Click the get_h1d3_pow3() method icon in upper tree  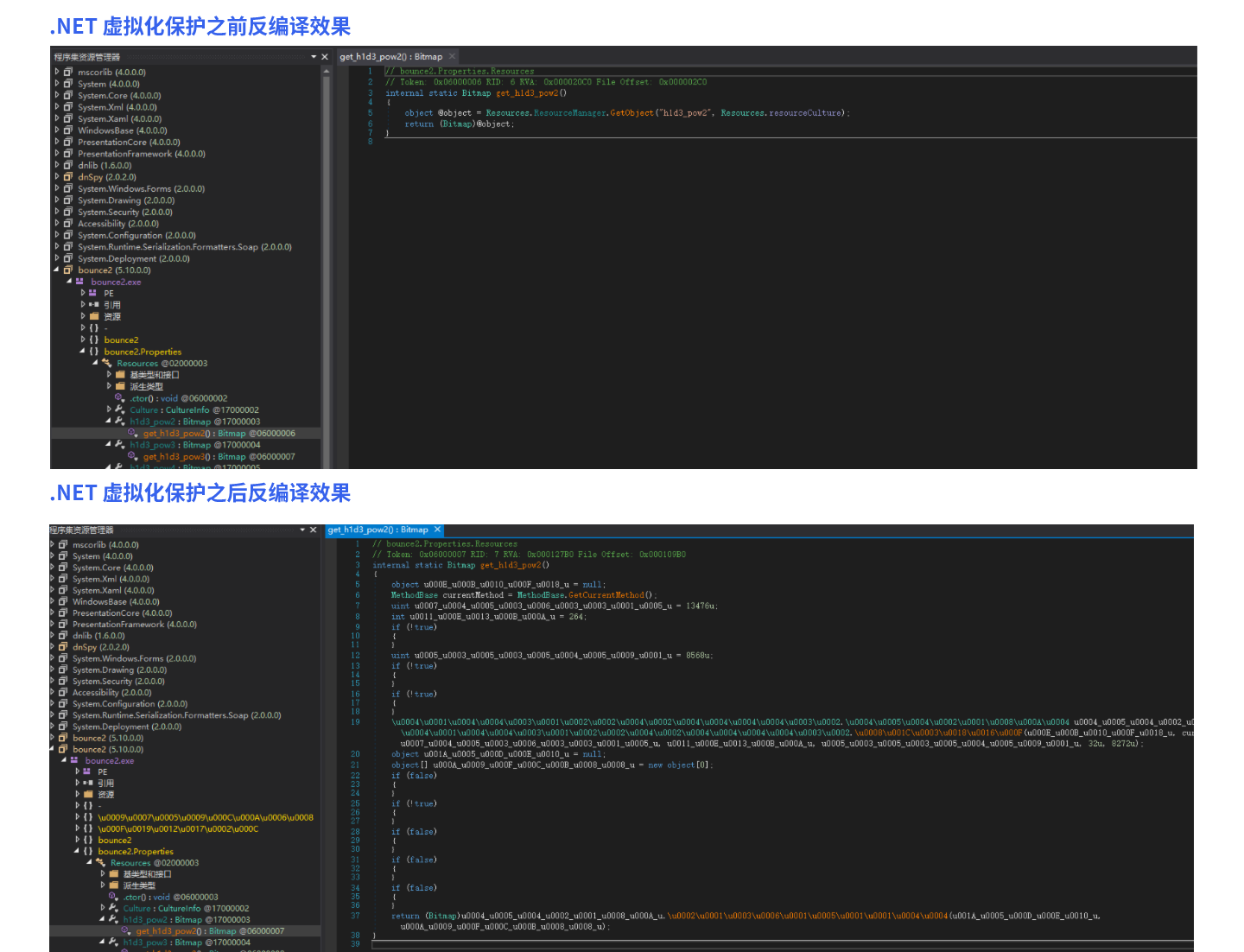pos(133,456)
